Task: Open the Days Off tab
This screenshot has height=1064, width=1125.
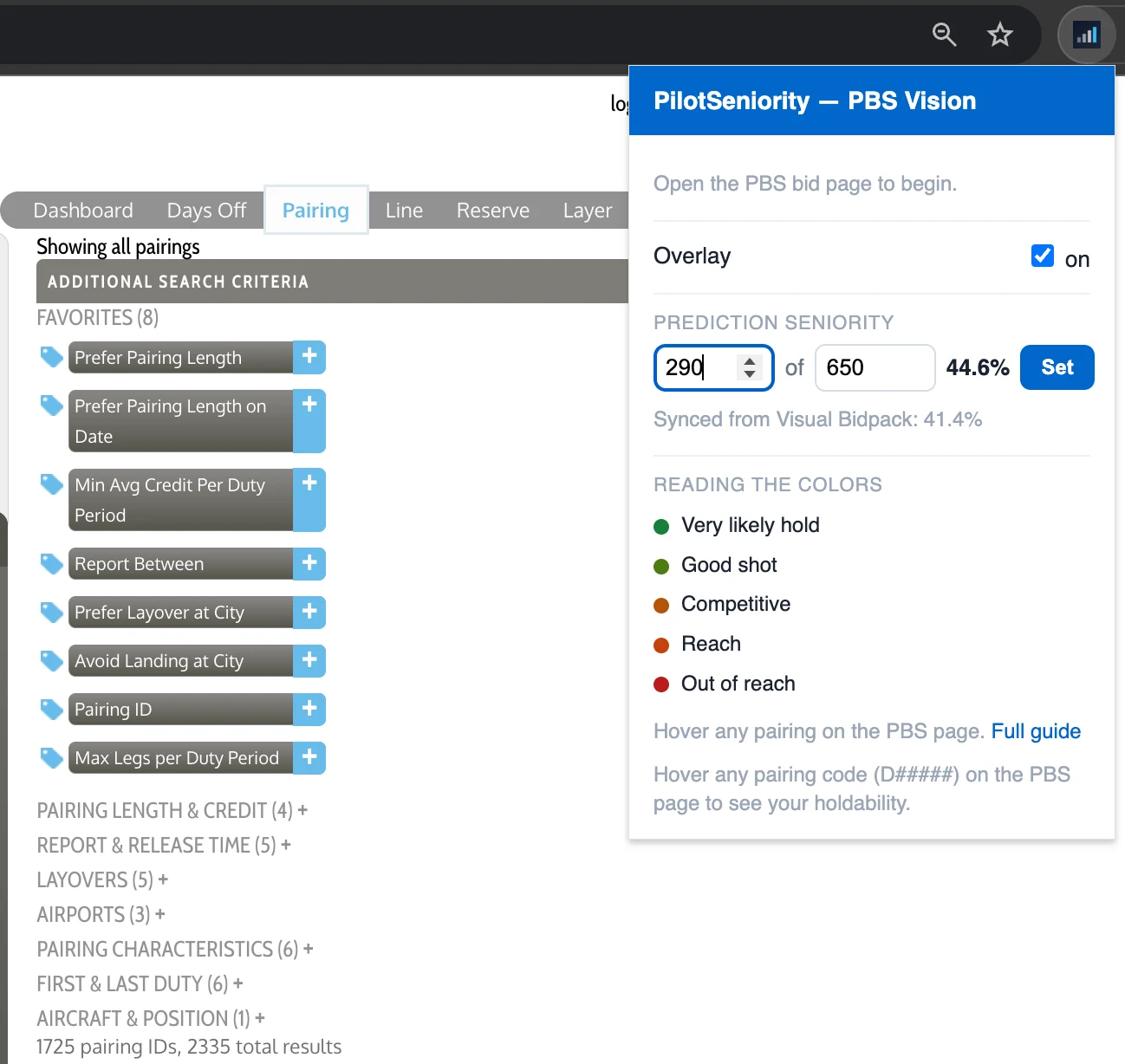Action: (206, 211)
